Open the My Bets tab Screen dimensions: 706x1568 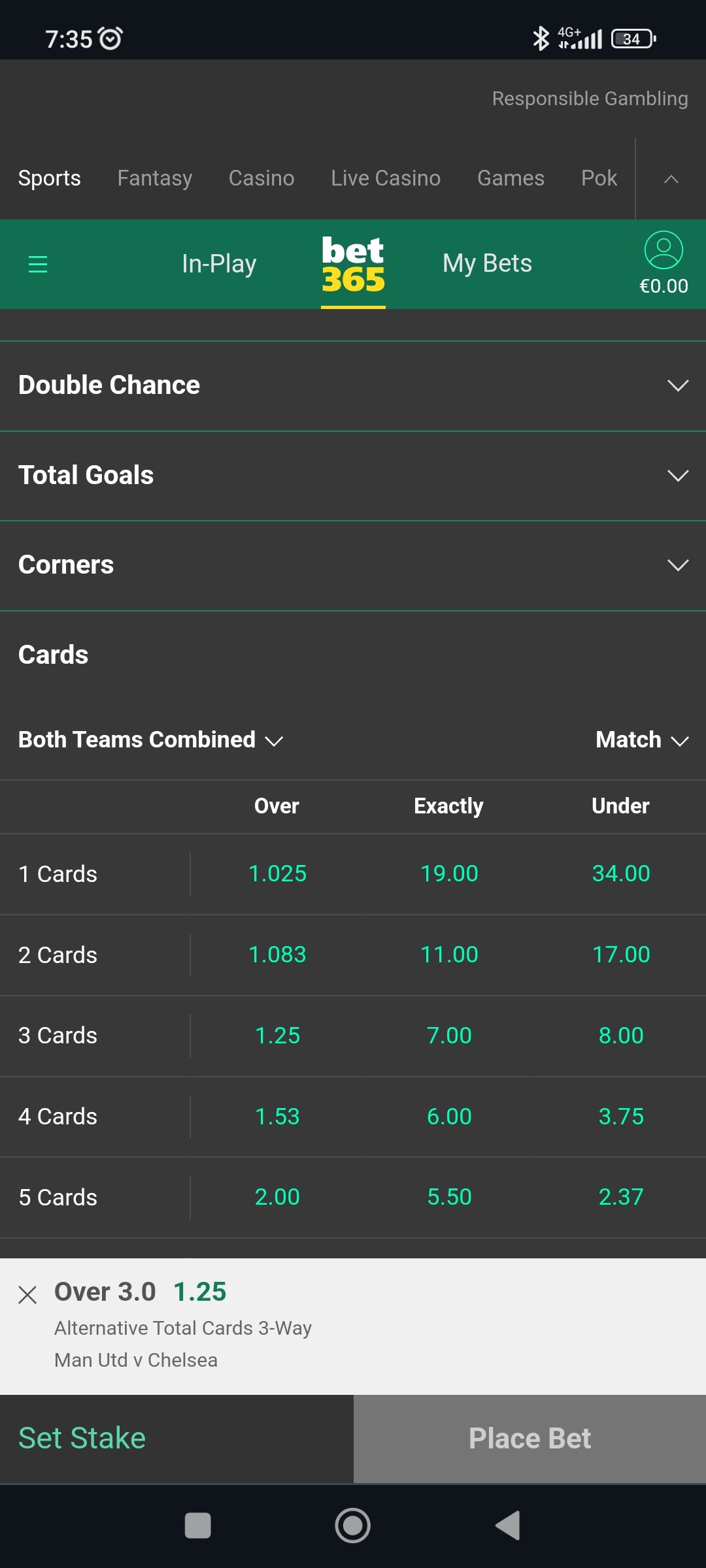[487, 264]
